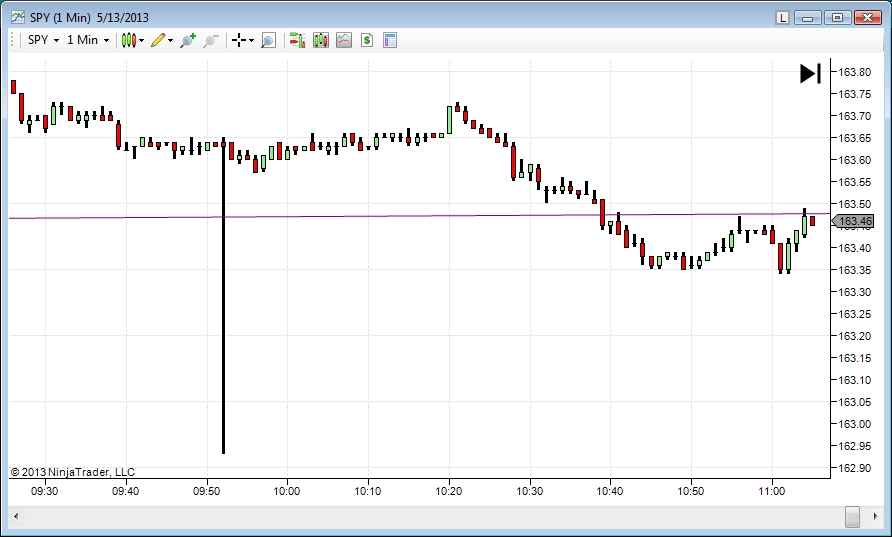Select the crosshair cursor icon
This screenshot has width=892, height=537.
click(x=239, y=40)
